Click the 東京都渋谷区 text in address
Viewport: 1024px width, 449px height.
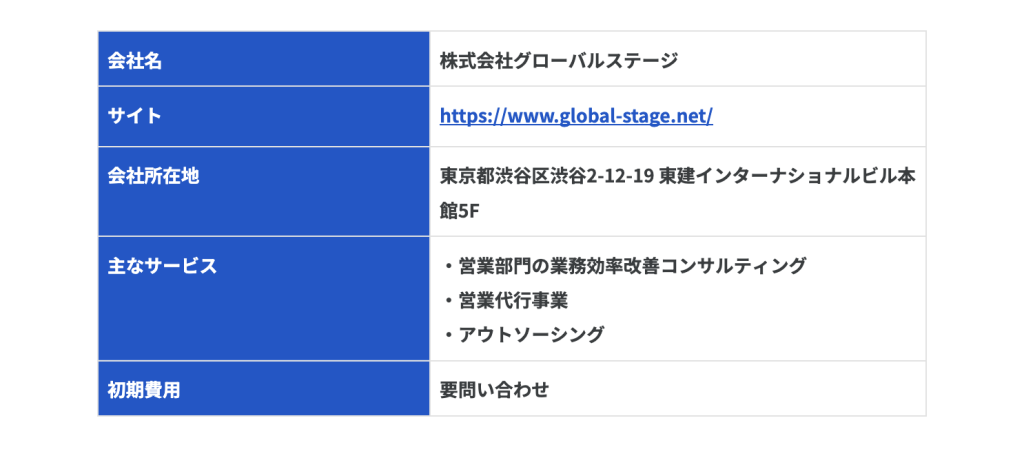[495, 176]
